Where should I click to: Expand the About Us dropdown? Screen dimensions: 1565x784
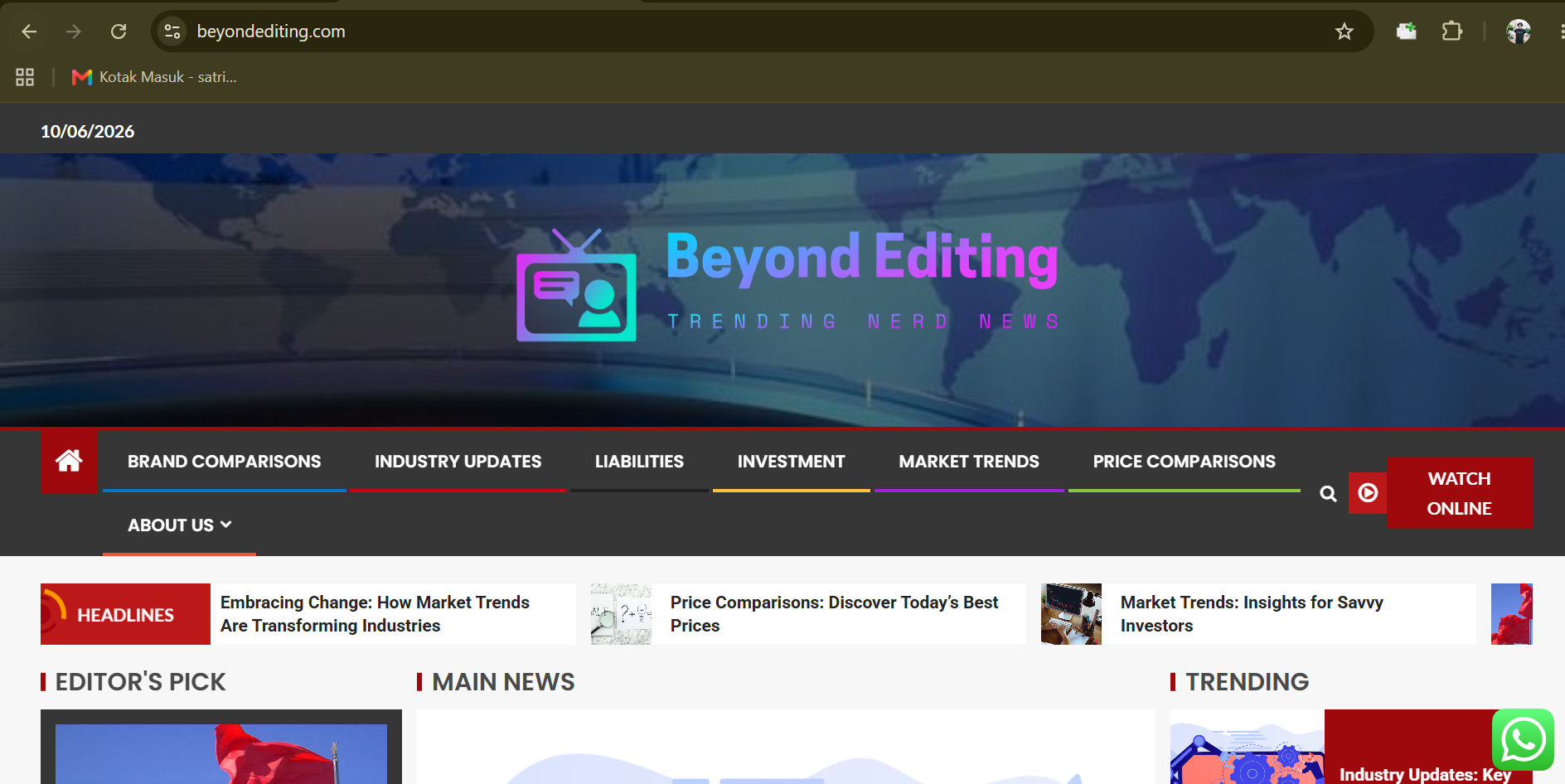(x=179, y=525)
